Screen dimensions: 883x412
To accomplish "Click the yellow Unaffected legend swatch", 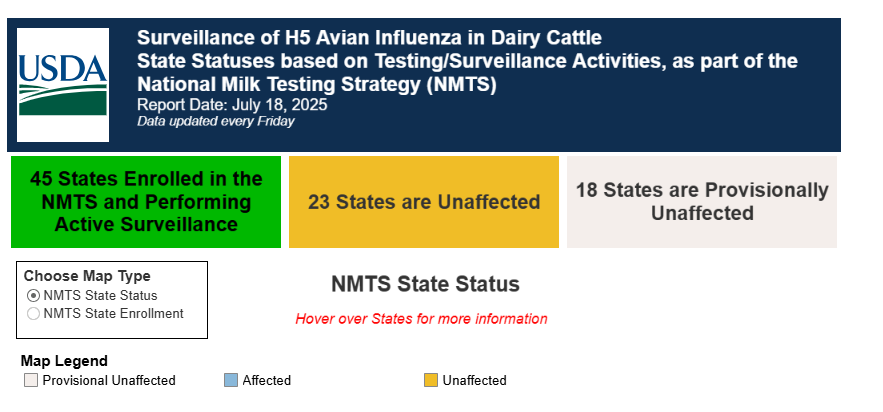I will point(431,380).
